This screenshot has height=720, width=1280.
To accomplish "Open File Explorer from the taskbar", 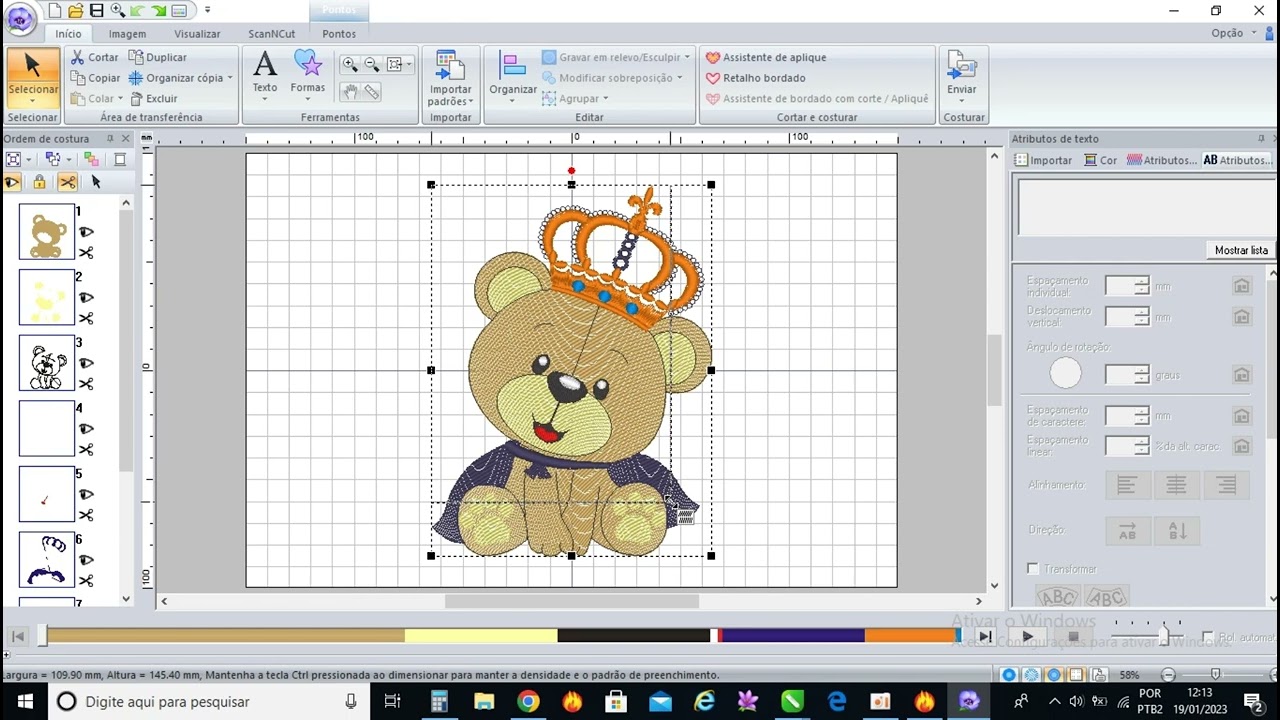I will point(484,701).
